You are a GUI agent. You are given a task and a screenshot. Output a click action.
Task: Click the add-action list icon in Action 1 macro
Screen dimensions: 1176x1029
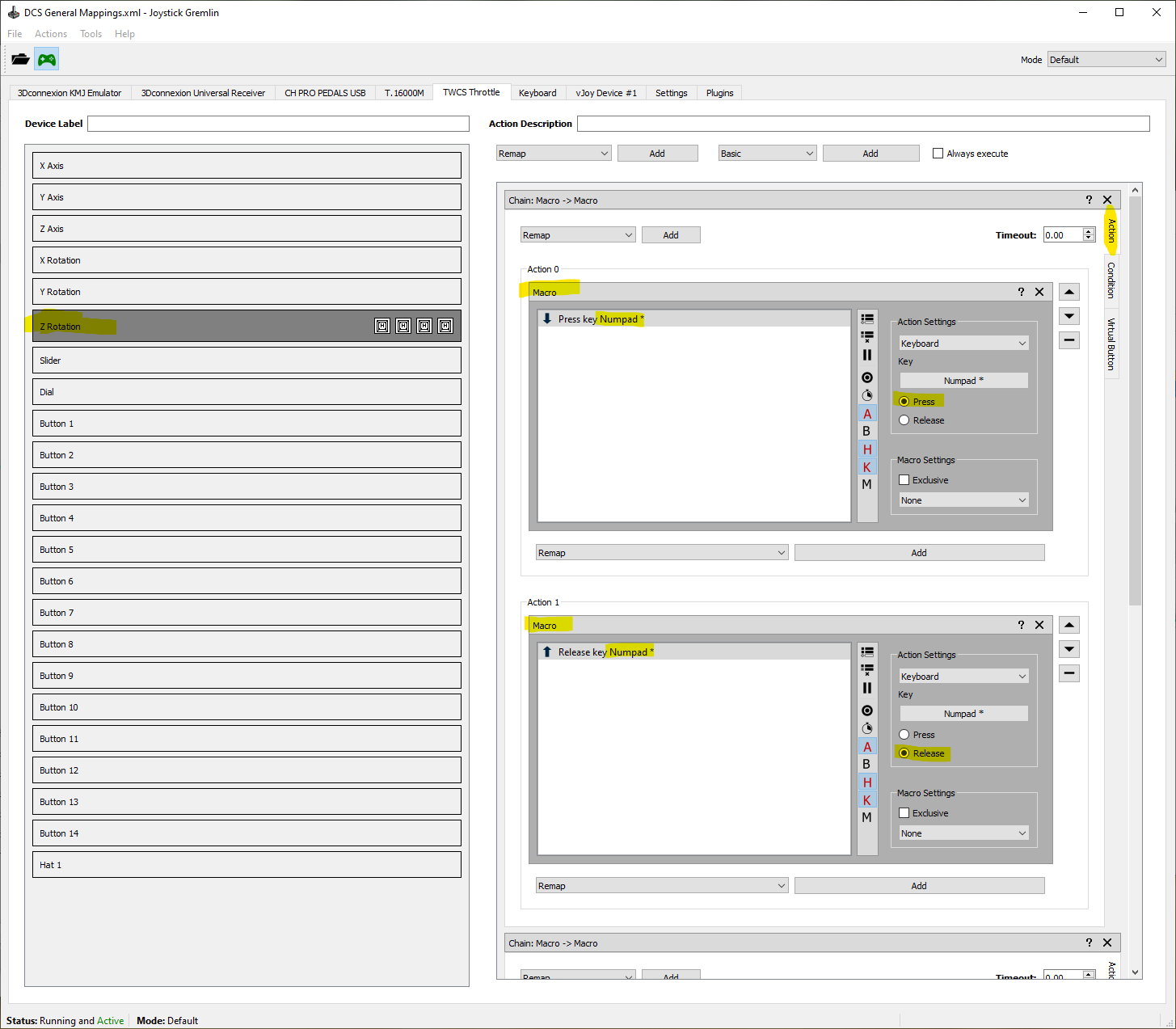tap(867, 652)
